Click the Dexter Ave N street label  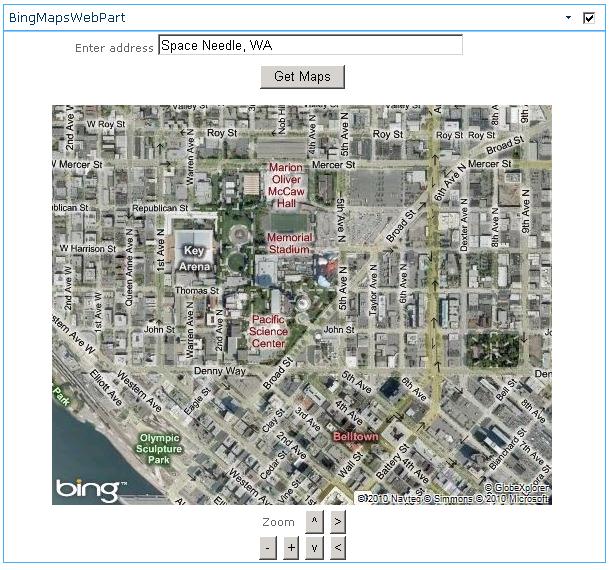point(464,225)
